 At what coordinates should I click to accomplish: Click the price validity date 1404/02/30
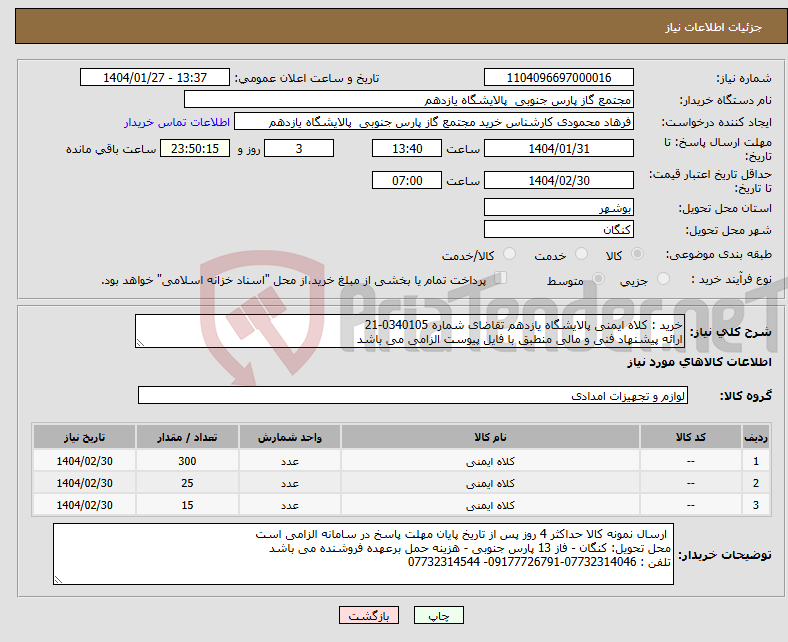(x=558, y=180)
